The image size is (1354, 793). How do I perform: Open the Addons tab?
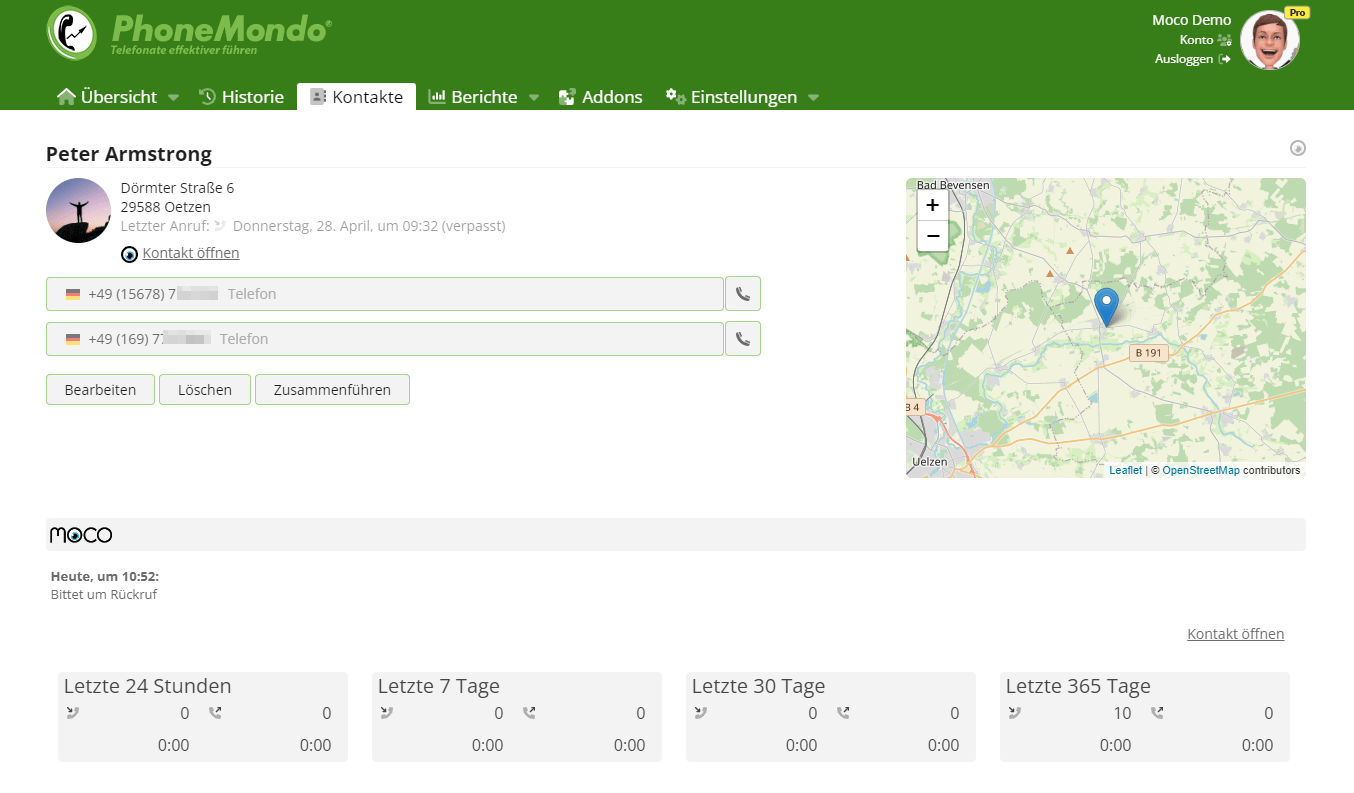click(600, 97)
